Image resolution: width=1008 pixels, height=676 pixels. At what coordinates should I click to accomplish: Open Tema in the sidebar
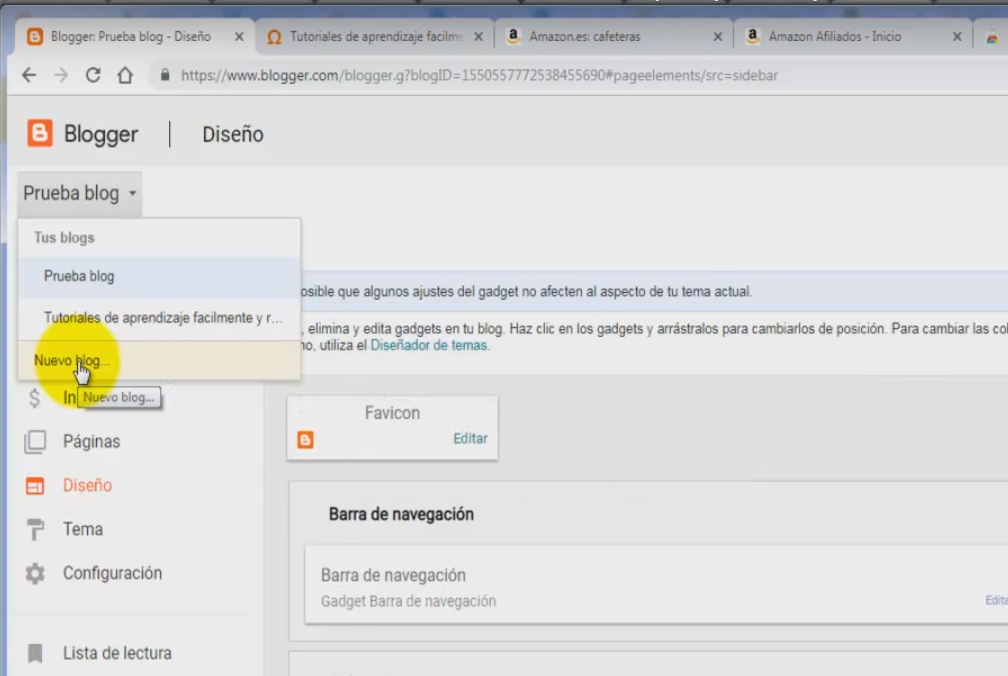83,529
